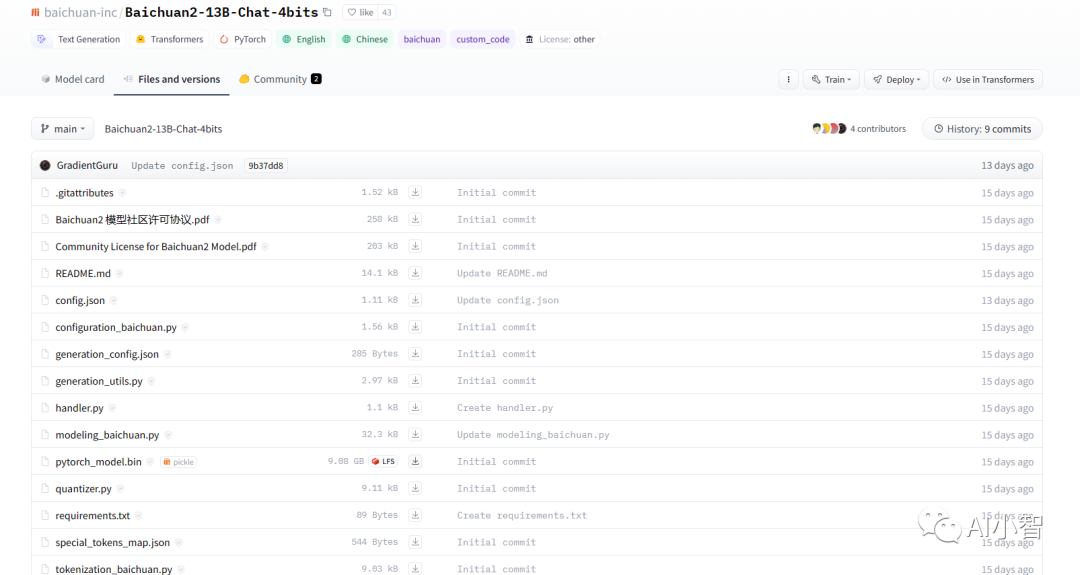The width and height of the screenshot is (1080, 575).
Task: Open Use in Transformers
Action: pyautogui.click(x=988, y=79)
